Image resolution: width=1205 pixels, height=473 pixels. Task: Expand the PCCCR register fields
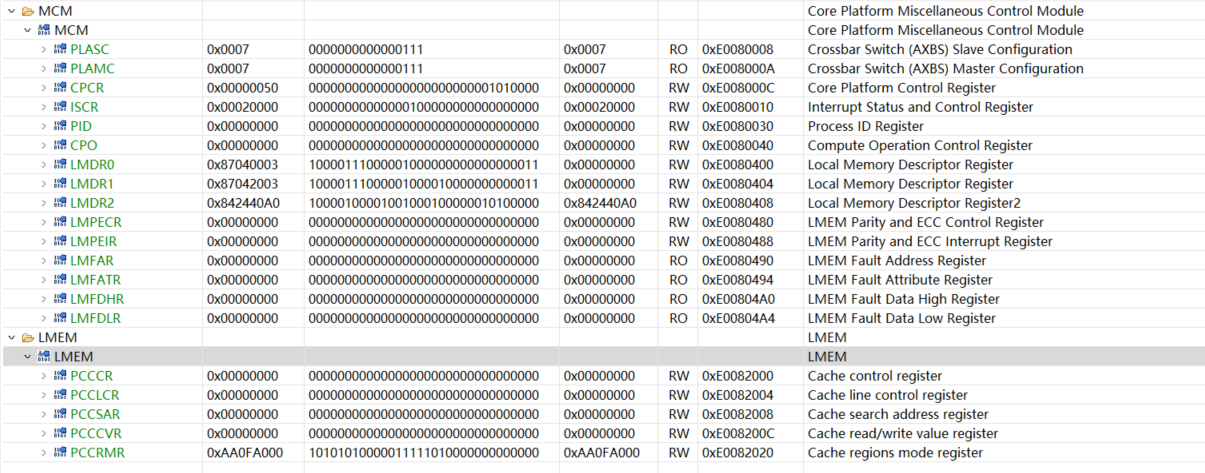pos(43,376)
